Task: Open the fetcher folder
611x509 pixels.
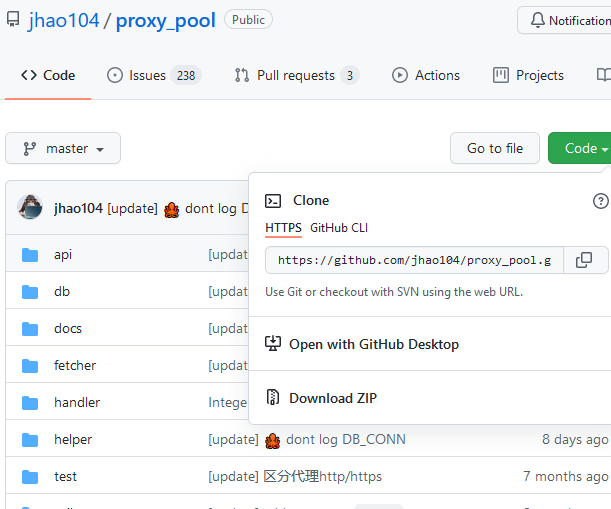Action: (x=75, y=366)
